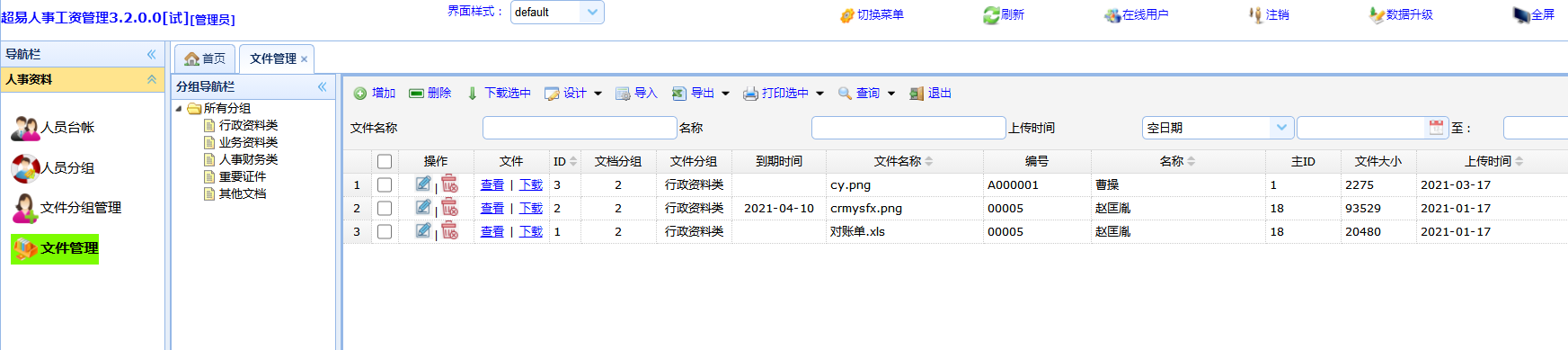Click the 增加 add button
The image size is (1568, 350).
375,94
